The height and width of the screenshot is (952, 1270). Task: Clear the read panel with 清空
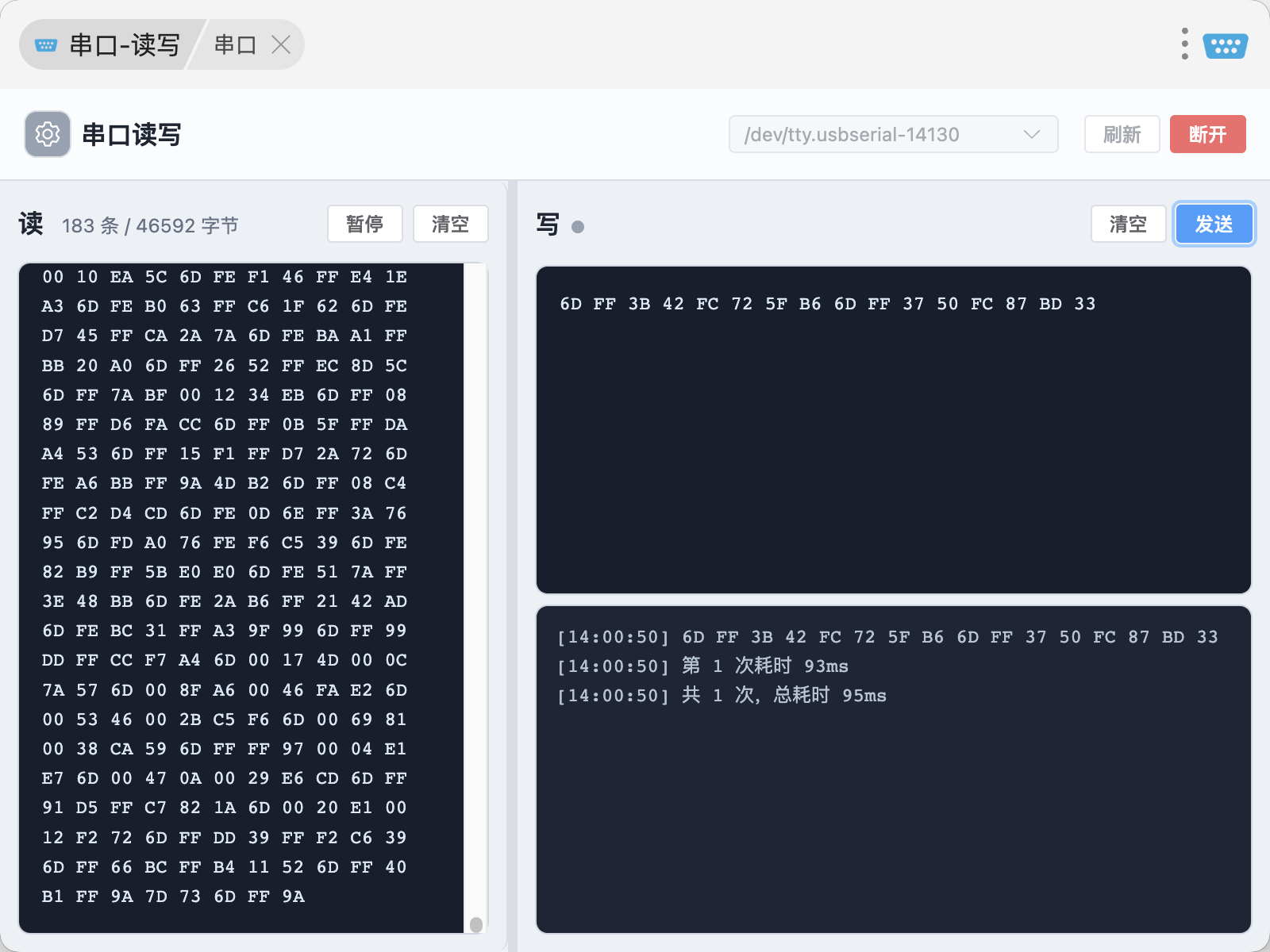(451, 224)
